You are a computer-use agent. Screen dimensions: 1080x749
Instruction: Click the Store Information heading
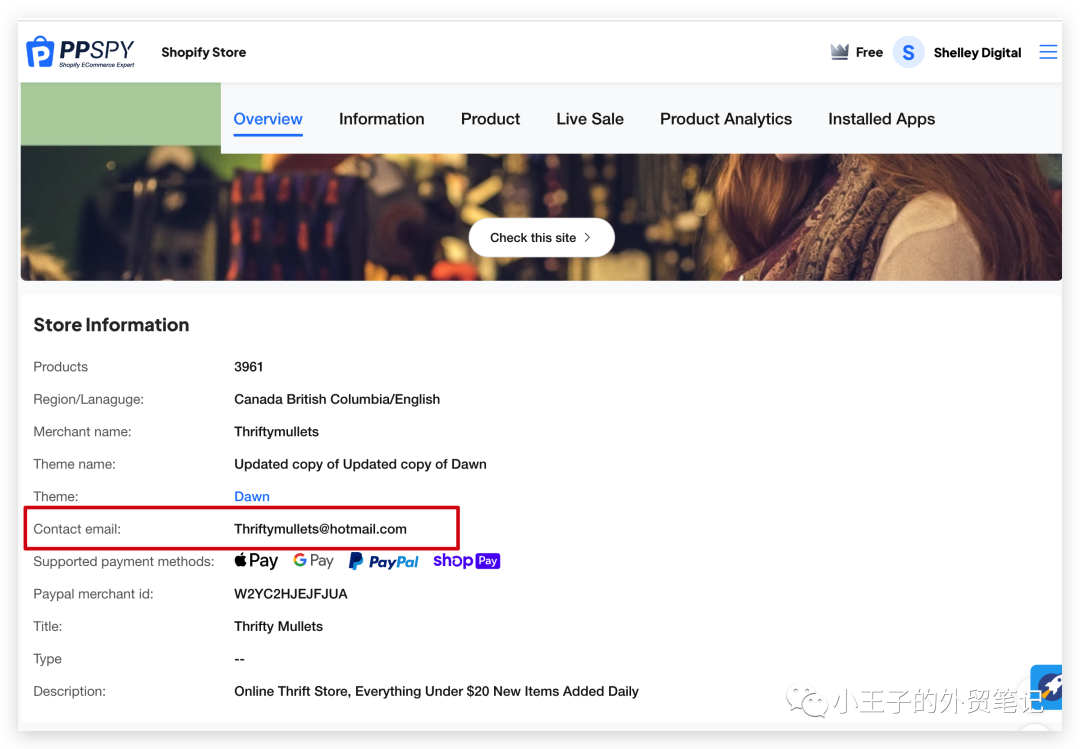click(112, 325)
